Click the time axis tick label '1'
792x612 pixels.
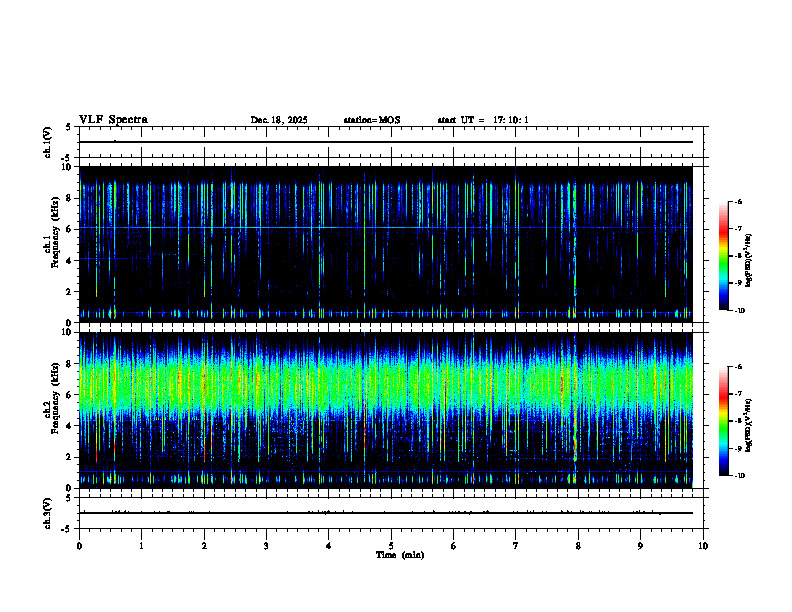(x=141, y=546)
